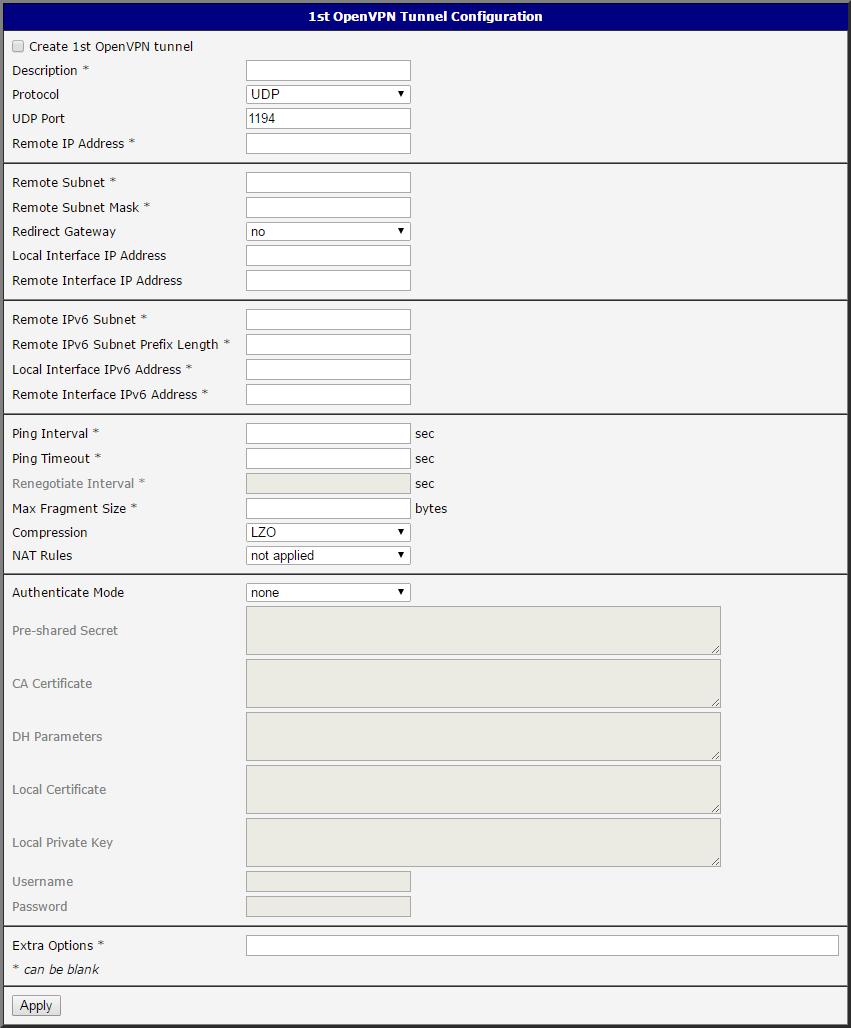Click the UDP Port field containing 1194
The height and width of the screenshot is (1028, 851).
328,119
